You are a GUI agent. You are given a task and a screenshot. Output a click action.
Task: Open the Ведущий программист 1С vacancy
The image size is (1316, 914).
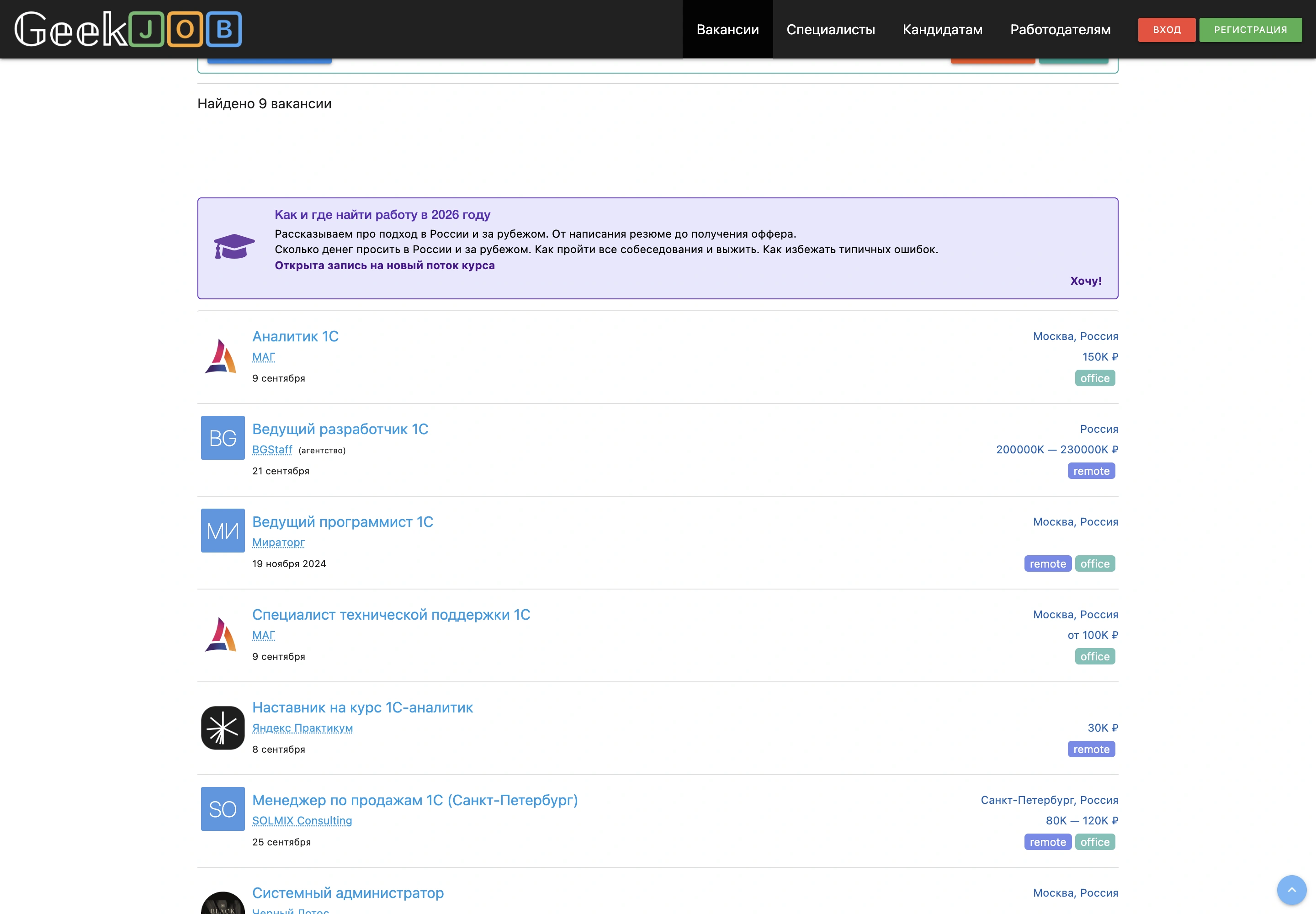342,522
